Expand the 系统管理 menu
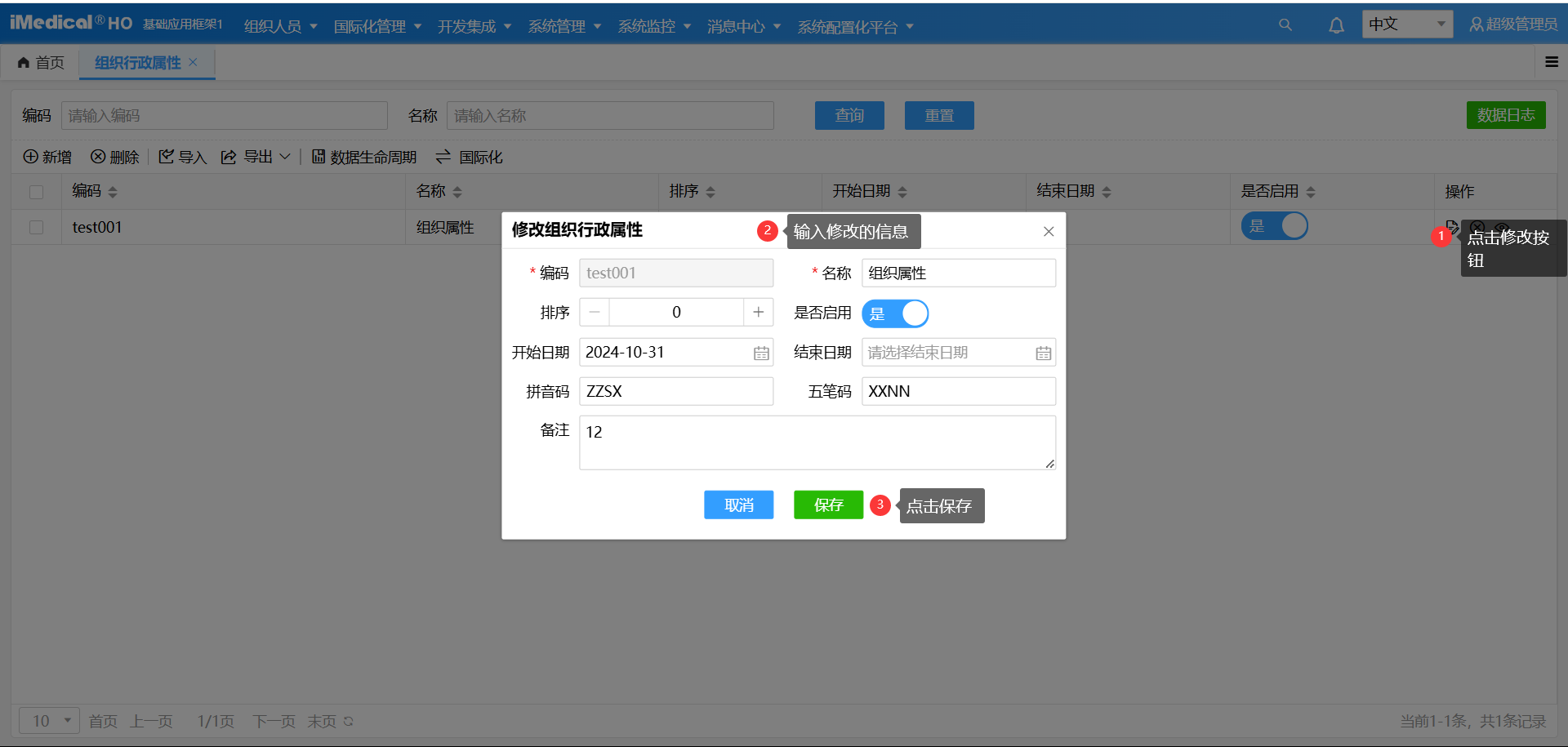Image resolution: width=1568 pixels, height=747 pixels. pyautogui.click(x=564, y=26)
